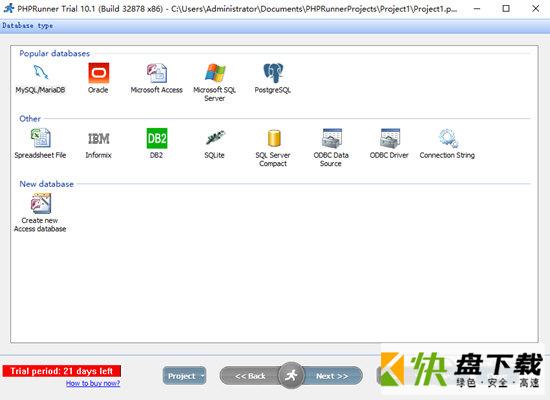Click the Trial period days left banner
This screenshot has height=400, width=550.
tap(62, 371)
